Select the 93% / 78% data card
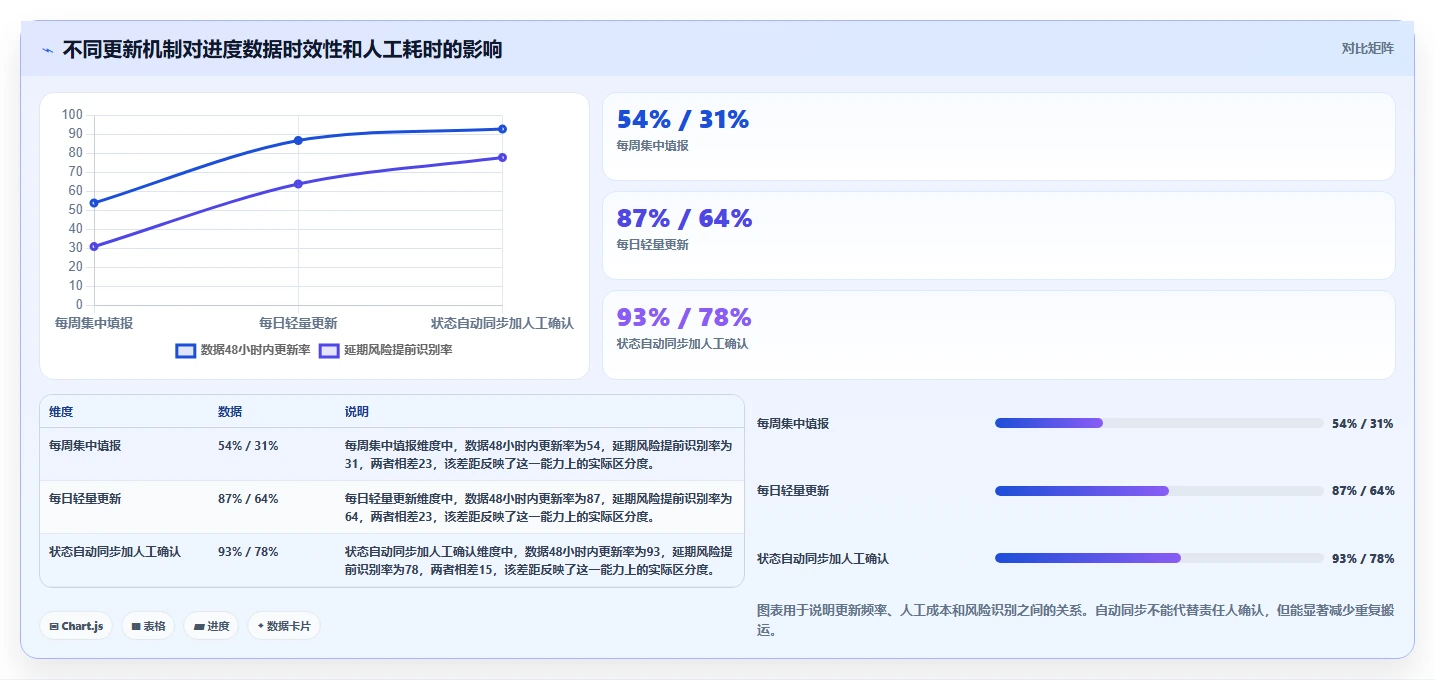1435x680 pixels. tap(998, 334)
